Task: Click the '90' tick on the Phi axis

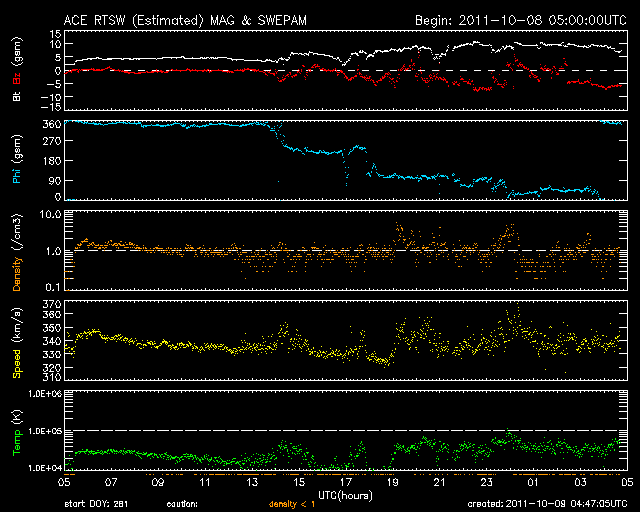Action: pos(55,180)
